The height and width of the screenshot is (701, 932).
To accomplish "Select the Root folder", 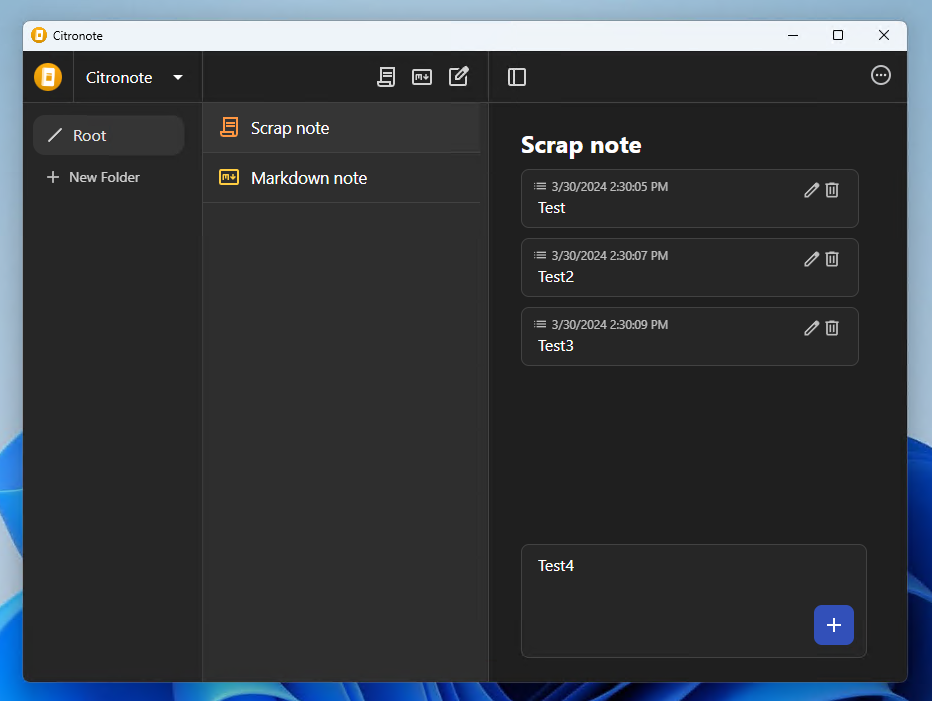I will tap(109, 136).
